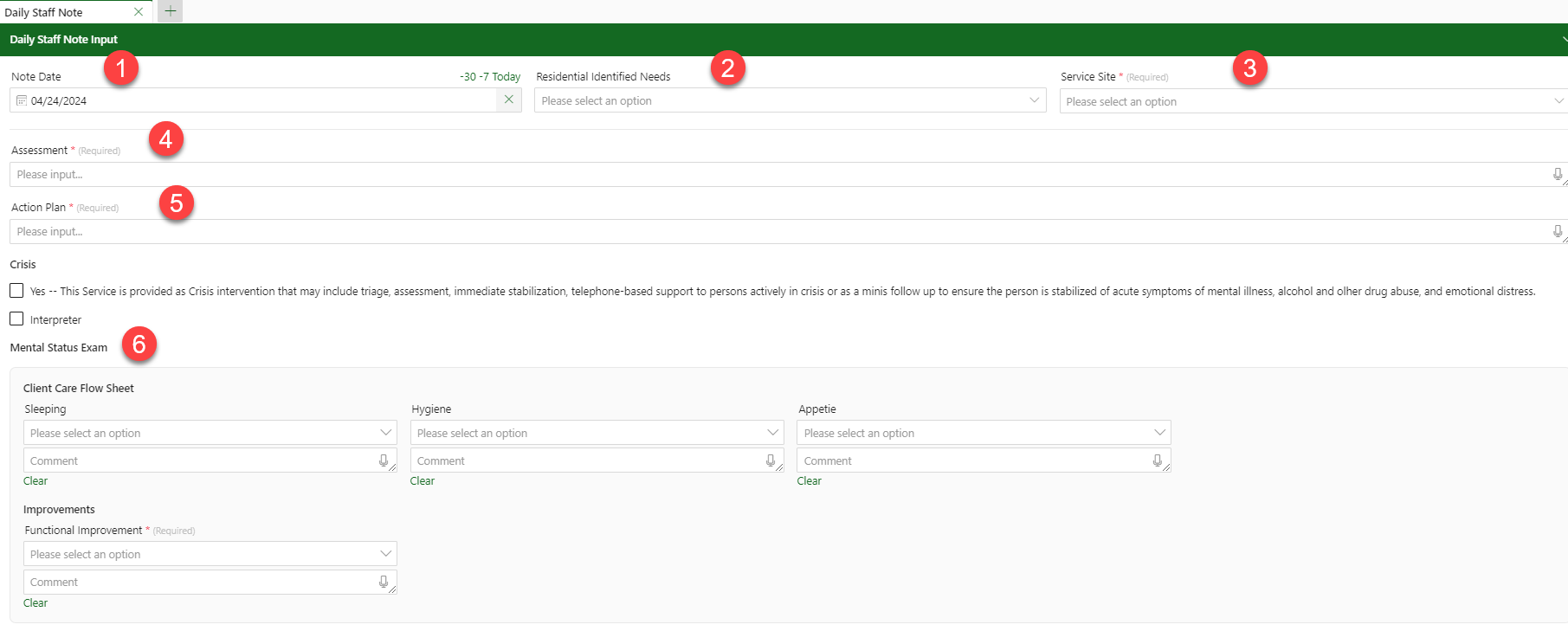Screen dimensions: 1568x631
Task: Check the Crisis 'Yes' checkbox
Action: [x=16, y=291]
